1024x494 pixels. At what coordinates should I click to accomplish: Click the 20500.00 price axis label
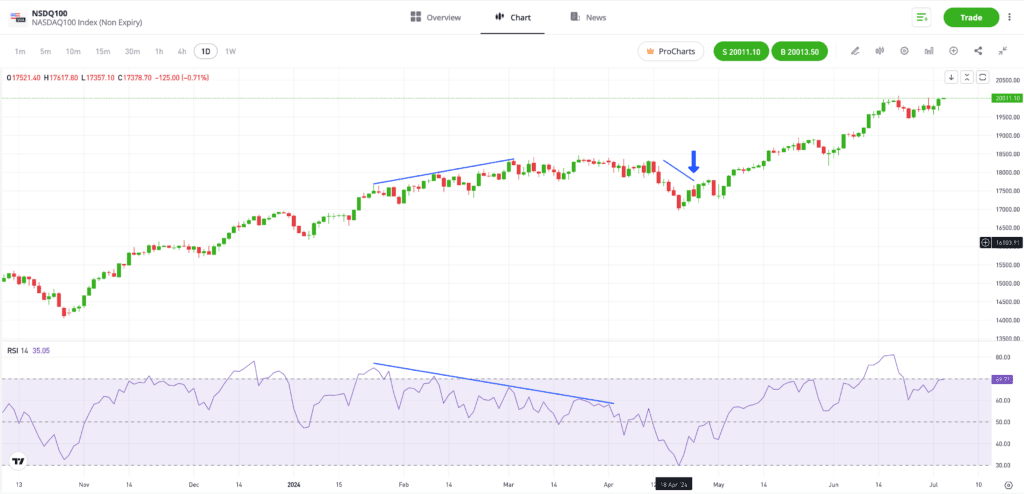click(x=1006, y=80)
